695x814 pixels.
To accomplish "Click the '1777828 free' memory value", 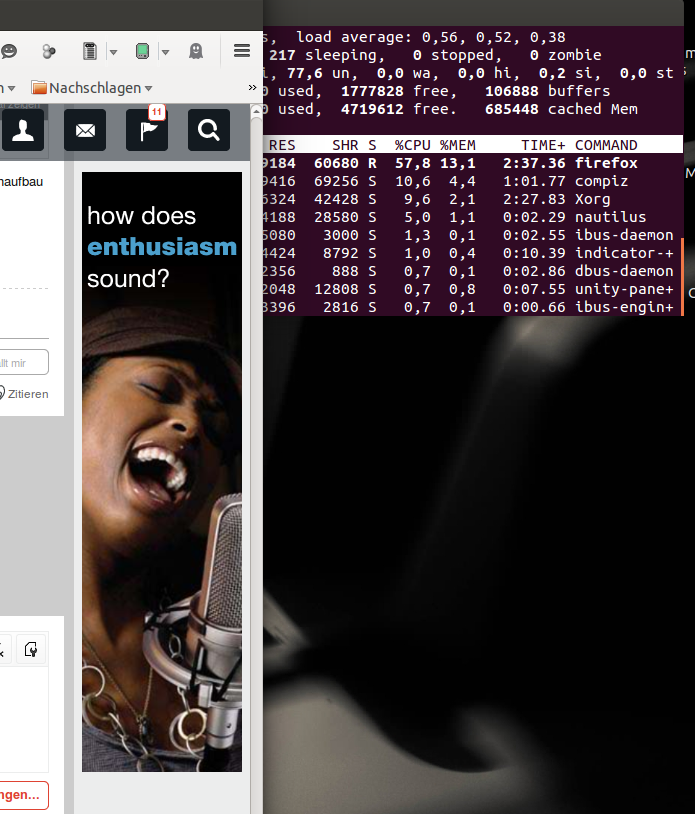I will tap(398, 91).
